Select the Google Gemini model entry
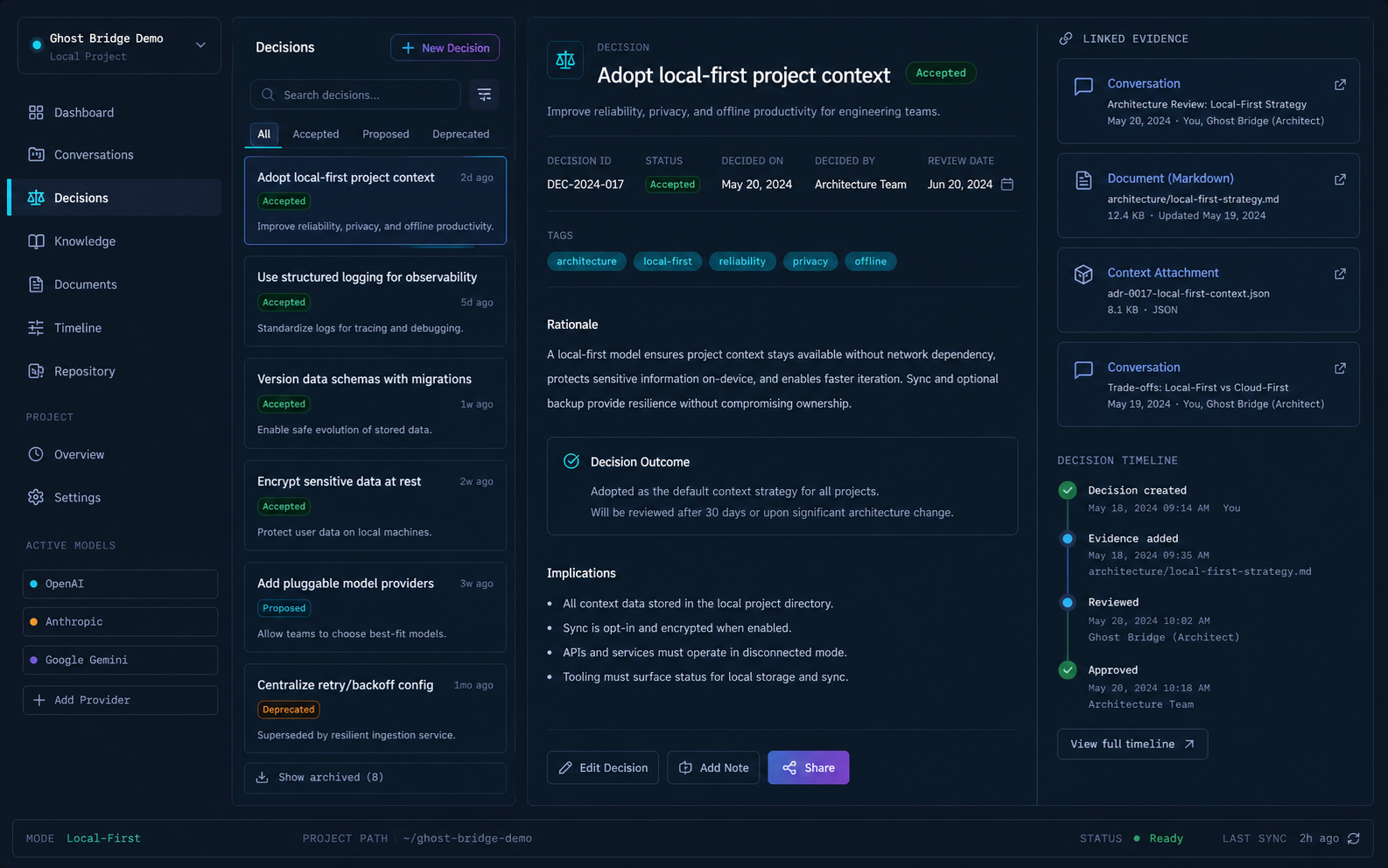 point(120,660)
